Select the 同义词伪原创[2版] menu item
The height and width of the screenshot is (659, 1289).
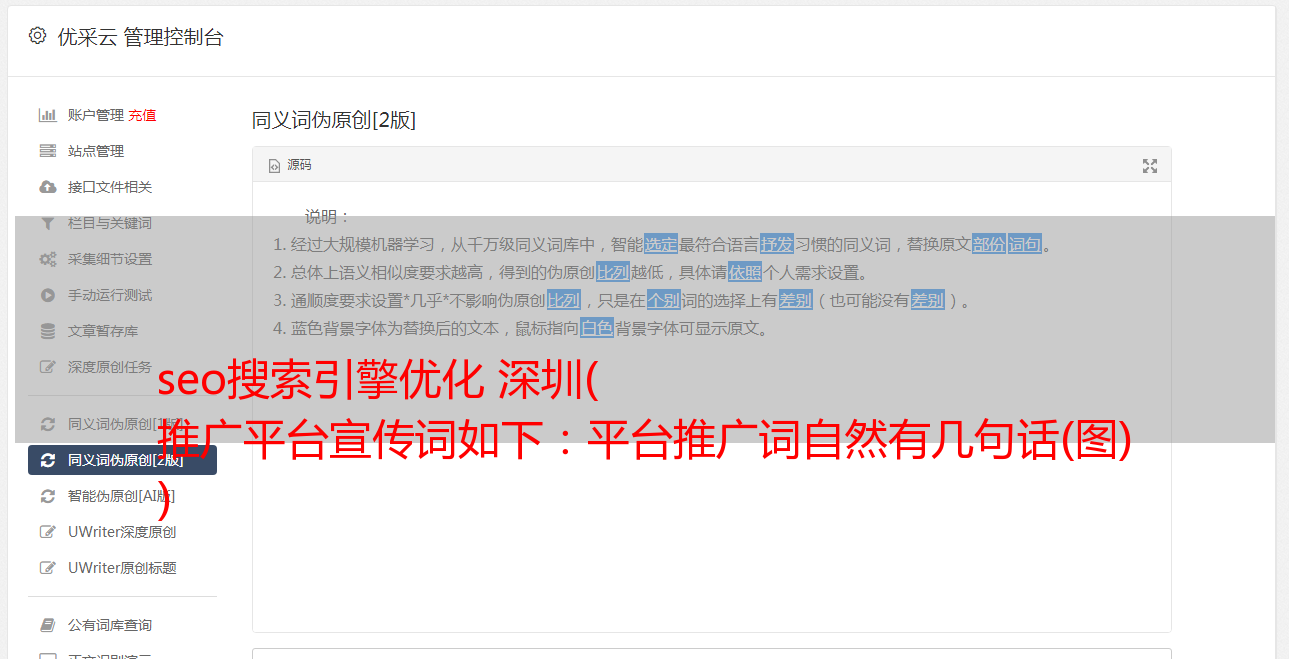pyautogui.click(x=122, y=460)
